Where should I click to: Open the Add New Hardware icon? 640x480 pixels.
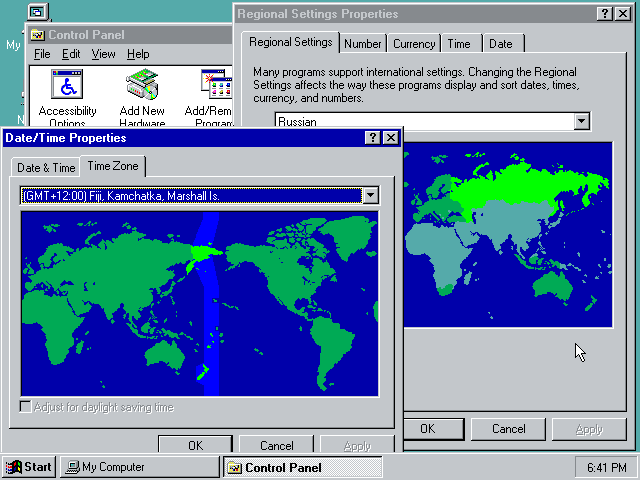[142, 98]
